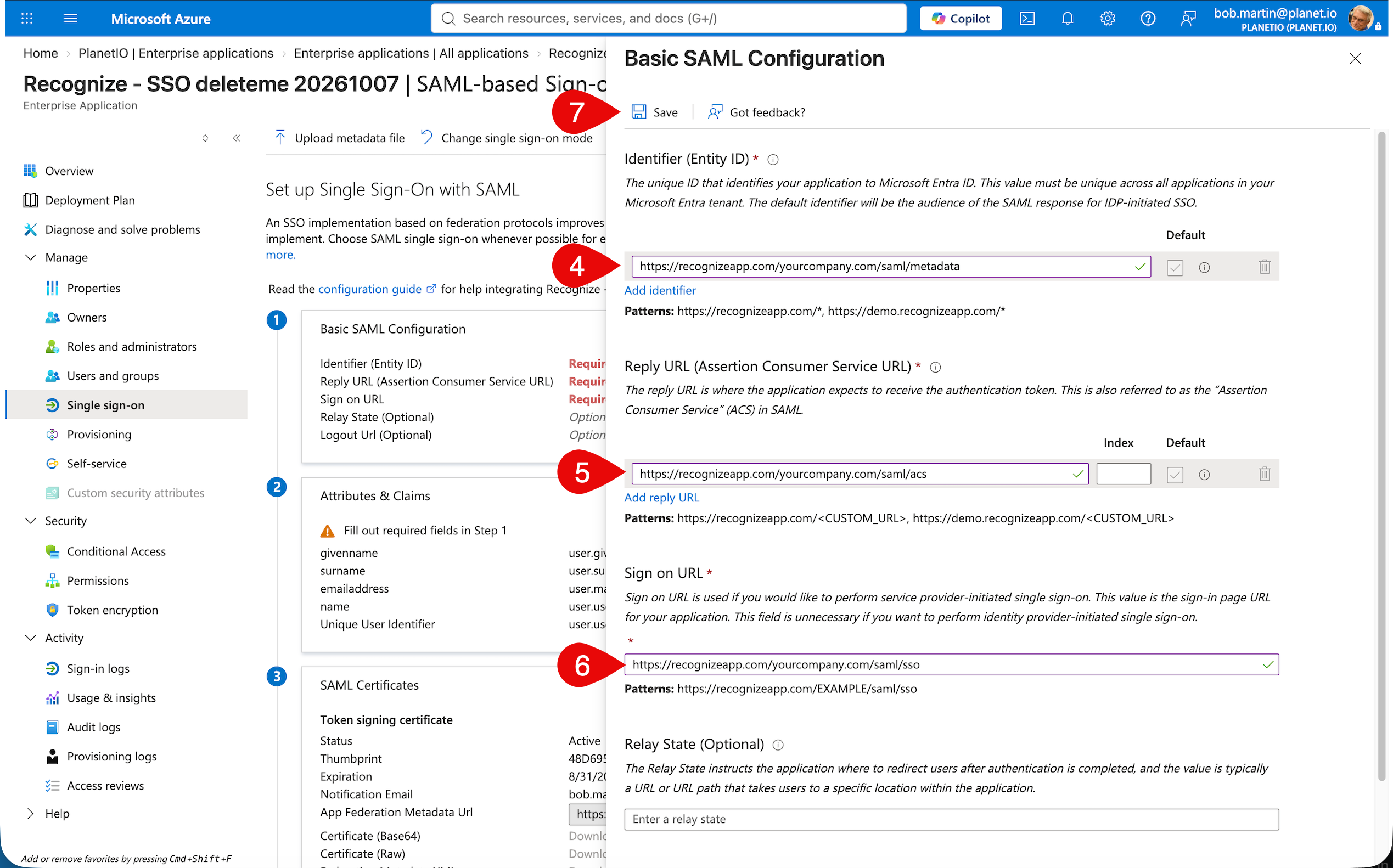Click Upload metadata file
The height and width of the screenshot is (868, 1393).
(x=340, y=138)
